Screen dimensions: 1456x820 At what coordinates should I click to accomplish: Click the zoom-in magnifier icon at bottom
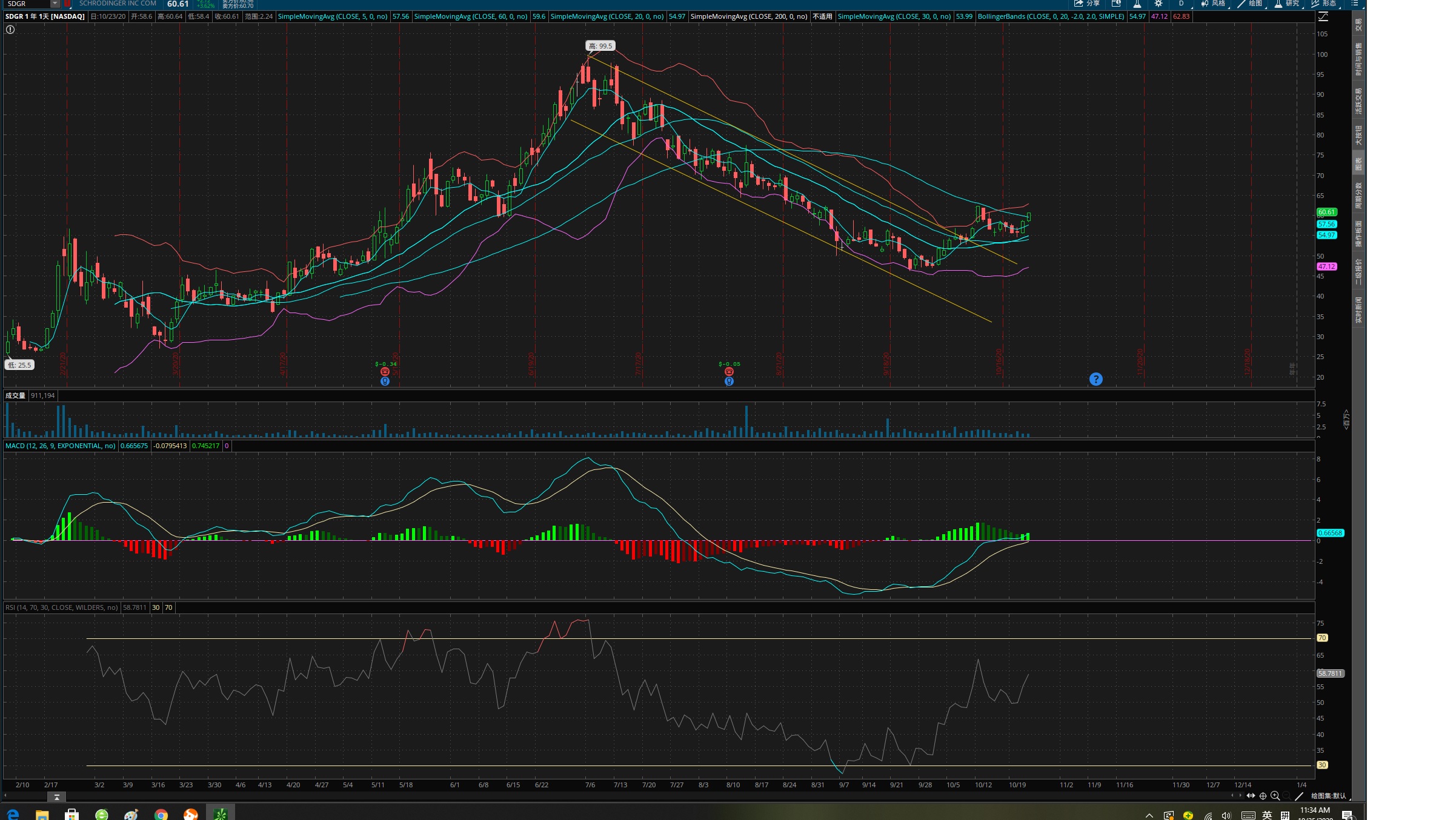click(1275, 796)
